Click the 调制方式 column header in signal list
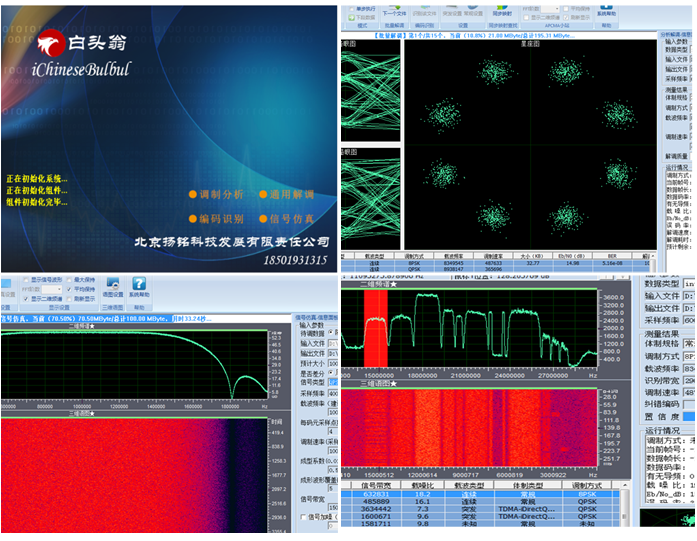 pyautogui.click(x=587, y=485)
